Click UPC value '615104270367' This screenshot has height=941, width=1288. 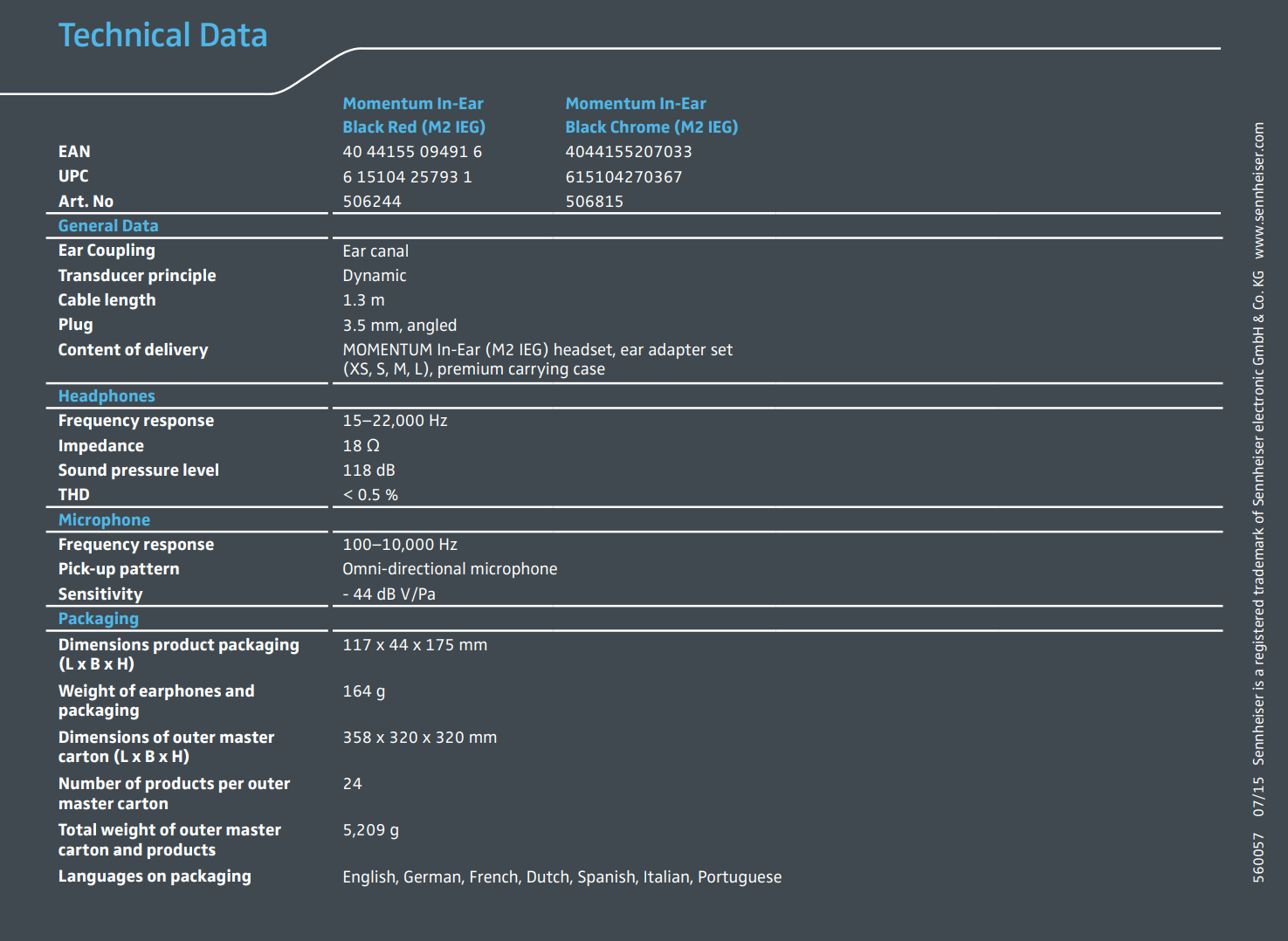tap(623, 177)
